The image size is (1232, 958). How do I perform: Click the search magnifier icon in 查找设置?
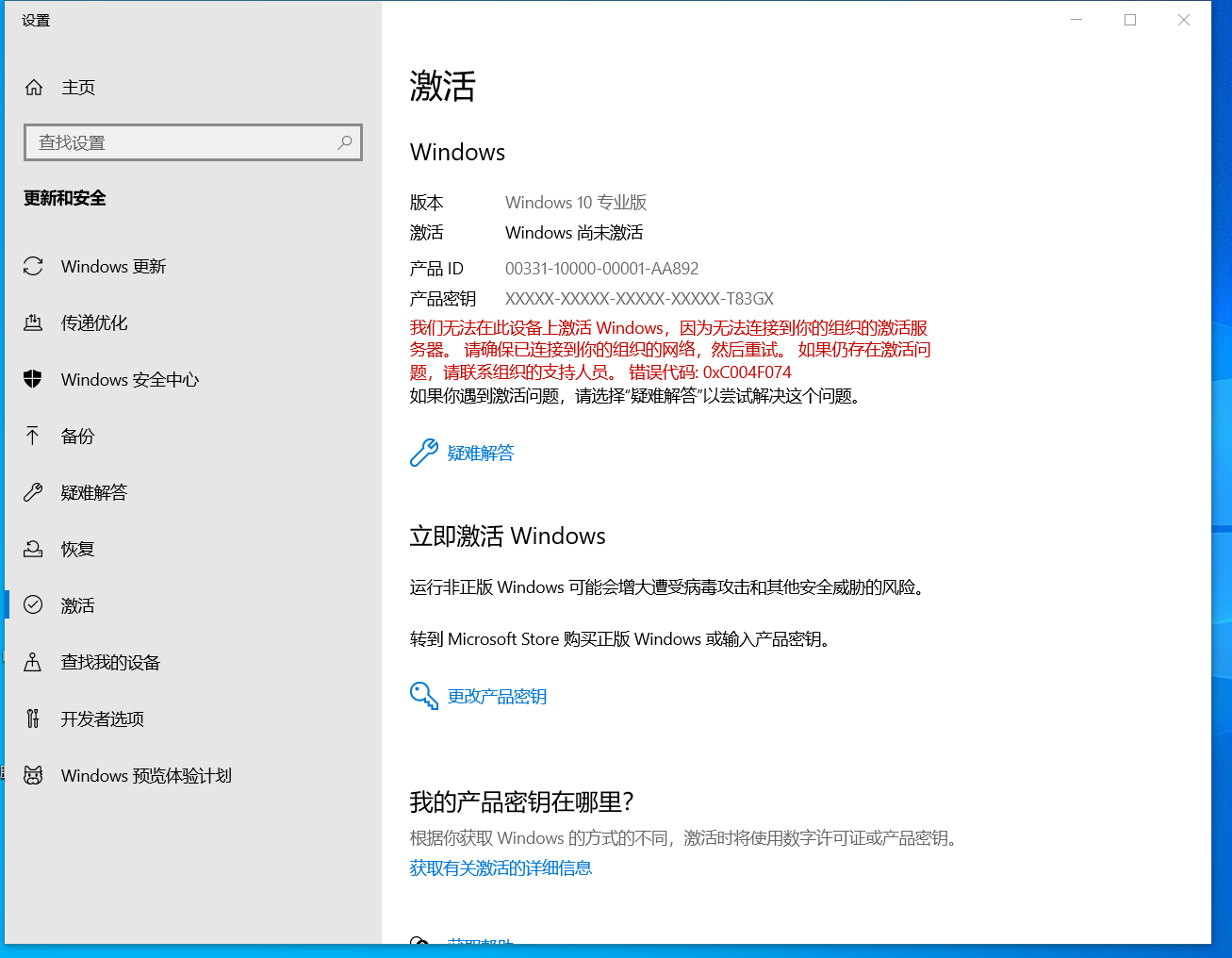pos(345,142)
